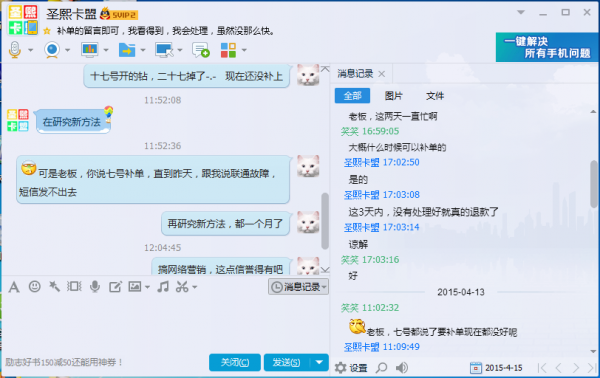Search message history magnifier icon
The height and width of the screenshot is (378, 600).
point(381,368)
